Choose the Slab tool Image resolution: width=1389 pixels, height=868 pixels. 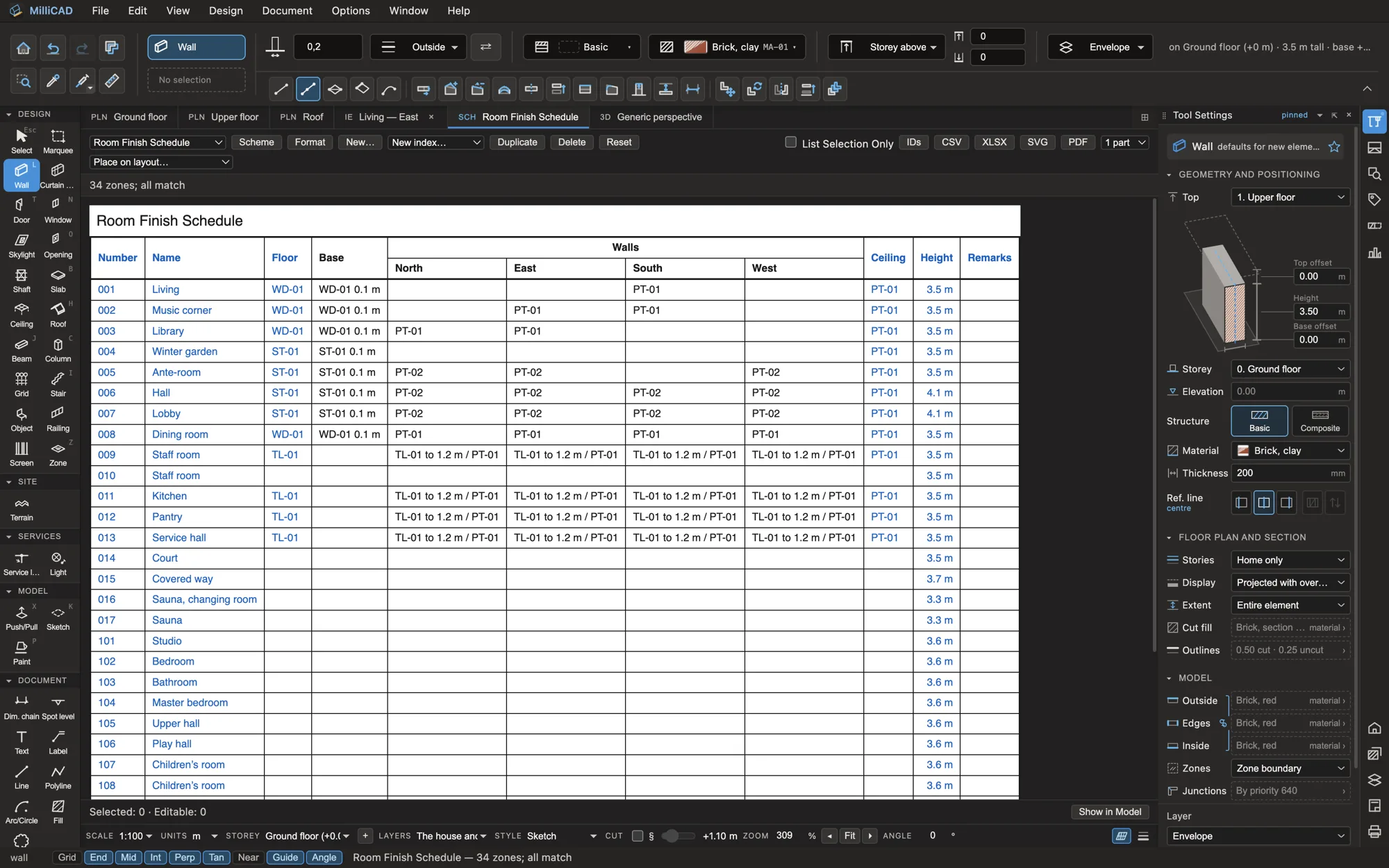click(x=58, y=280)
